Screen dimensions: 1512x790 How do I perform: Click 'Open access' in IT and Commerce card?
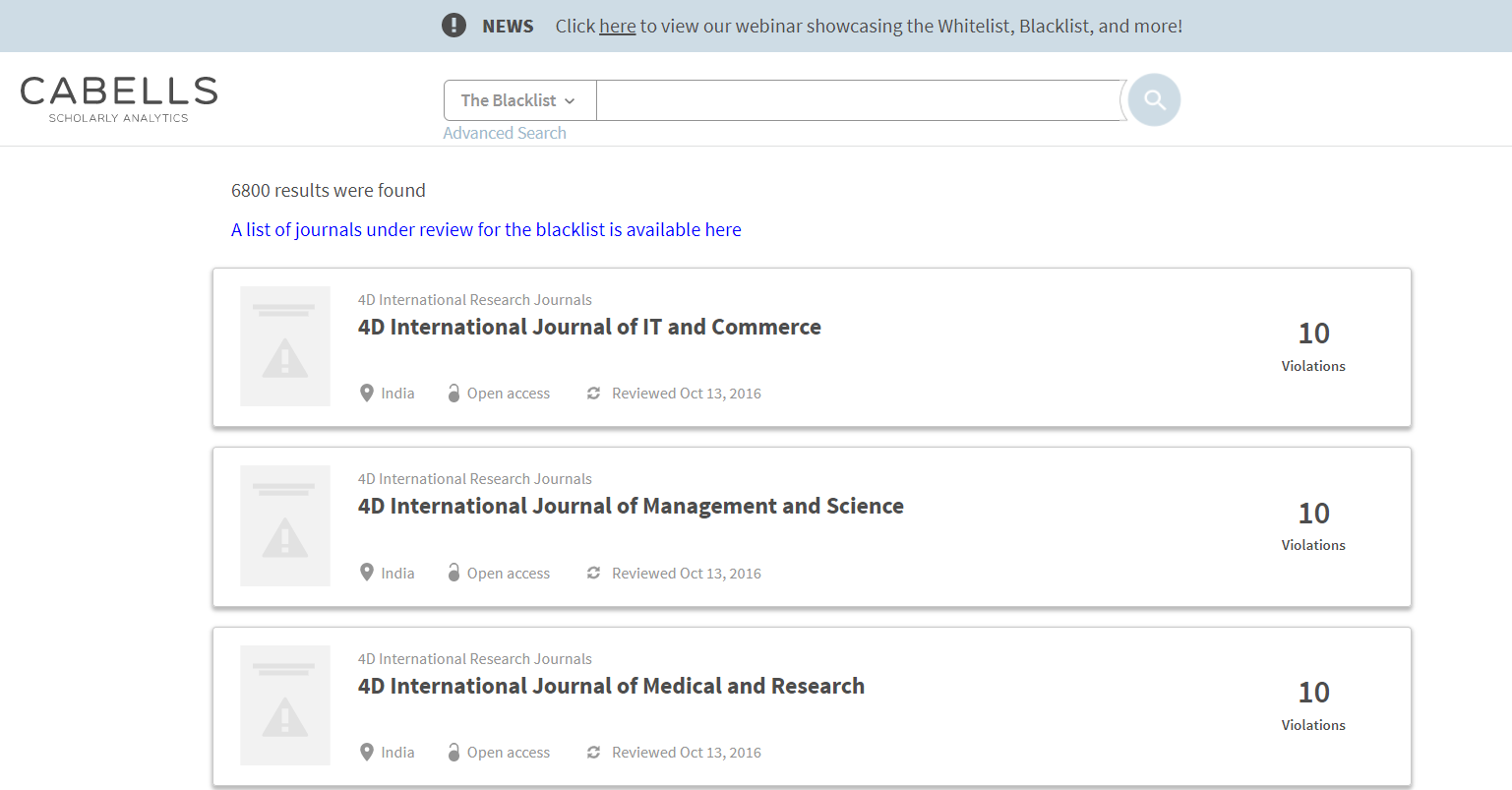click(x=509, y=394)
